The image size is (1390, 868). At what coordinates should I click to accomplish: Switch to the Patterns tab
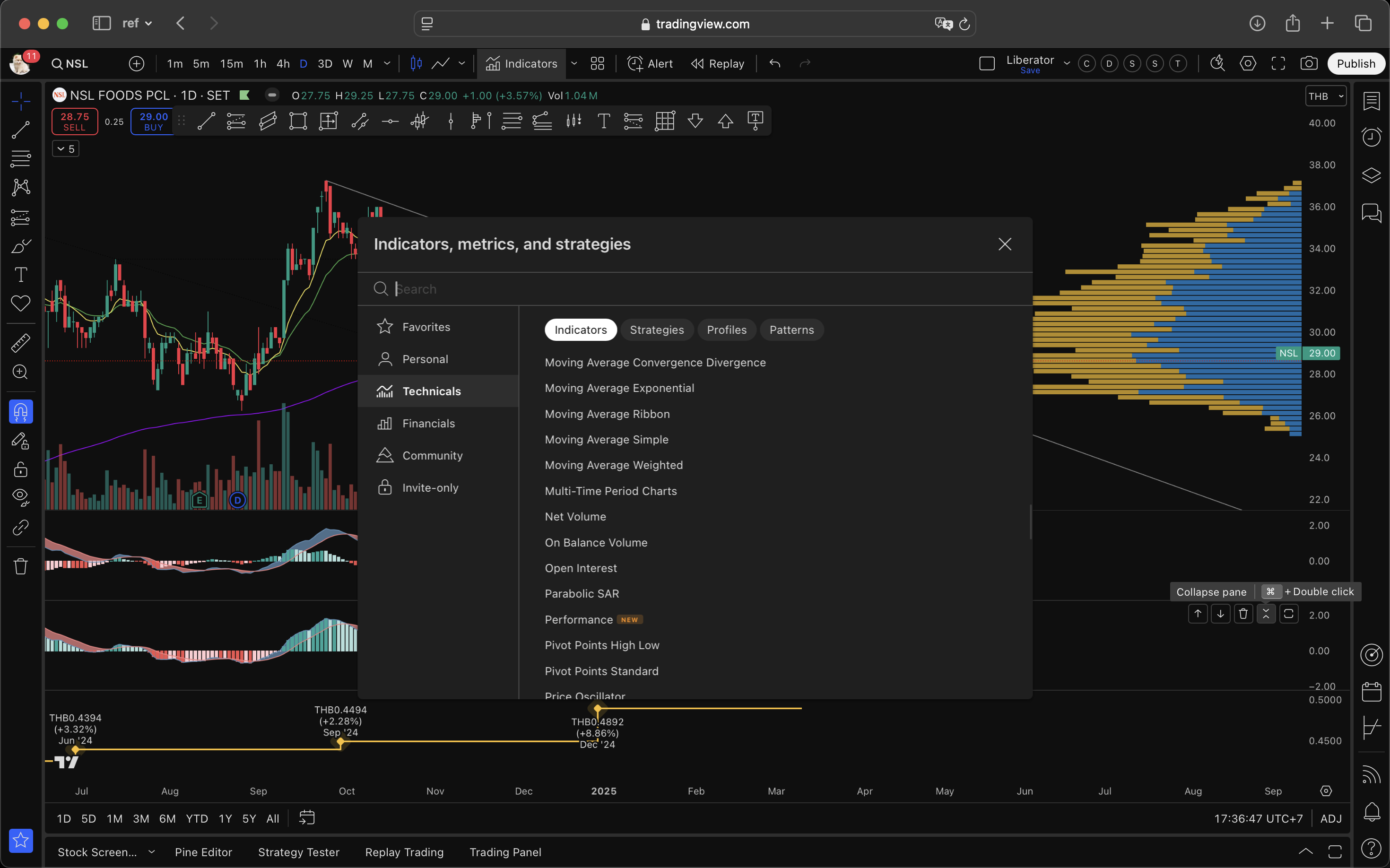[x=792, y=330]
